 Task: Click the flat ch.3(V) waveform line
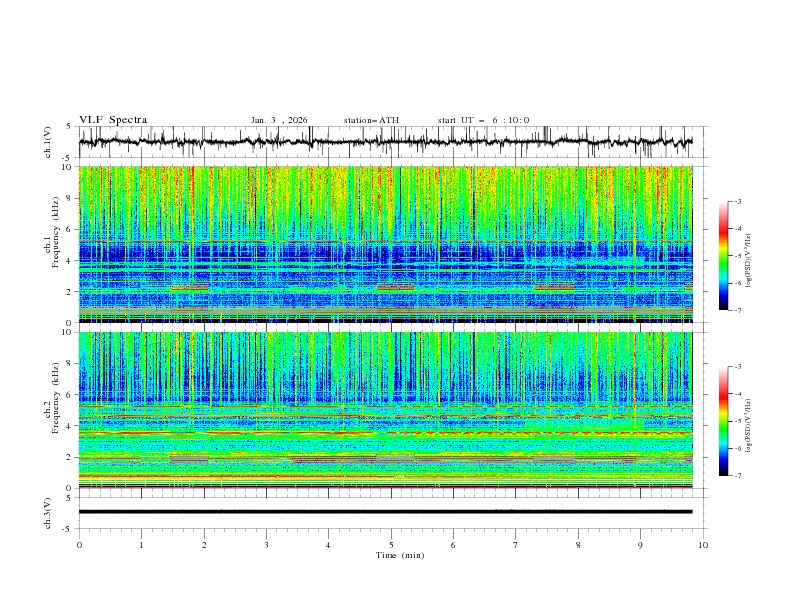pyautogui.click(x=390, y=511)
